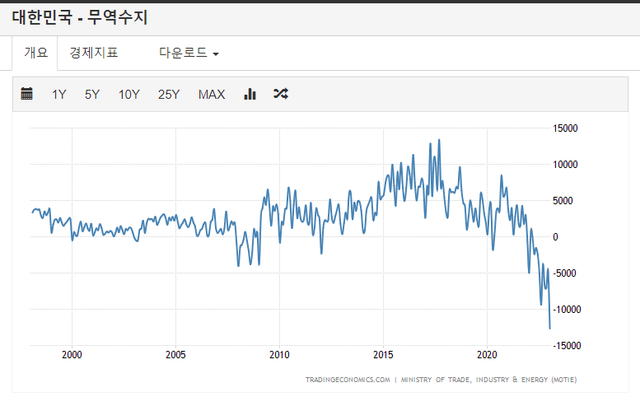Show the 10Y history range
640x406 pixels.
[x=129, y=95]
